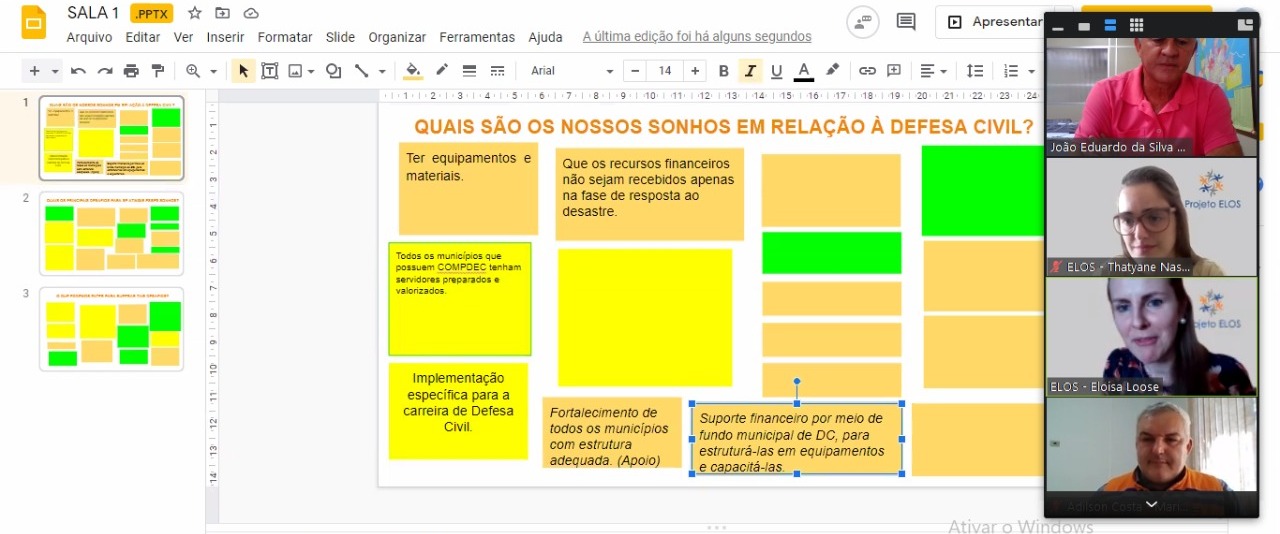Click the pencil border color icon
Screen dimensions: 1280x534
(441, 71)
